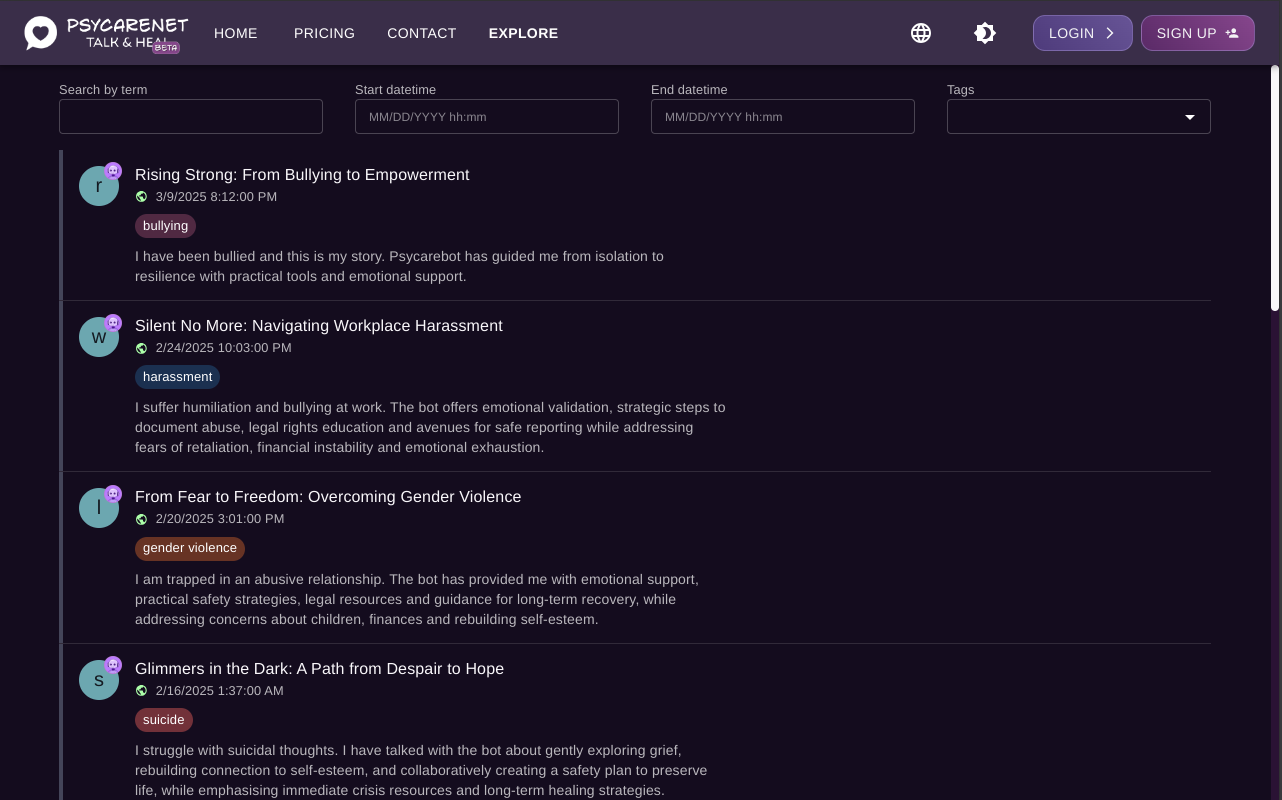Click bot badge on the 'w' avatar
The image size is (1282, 800).
pos(113,322)
